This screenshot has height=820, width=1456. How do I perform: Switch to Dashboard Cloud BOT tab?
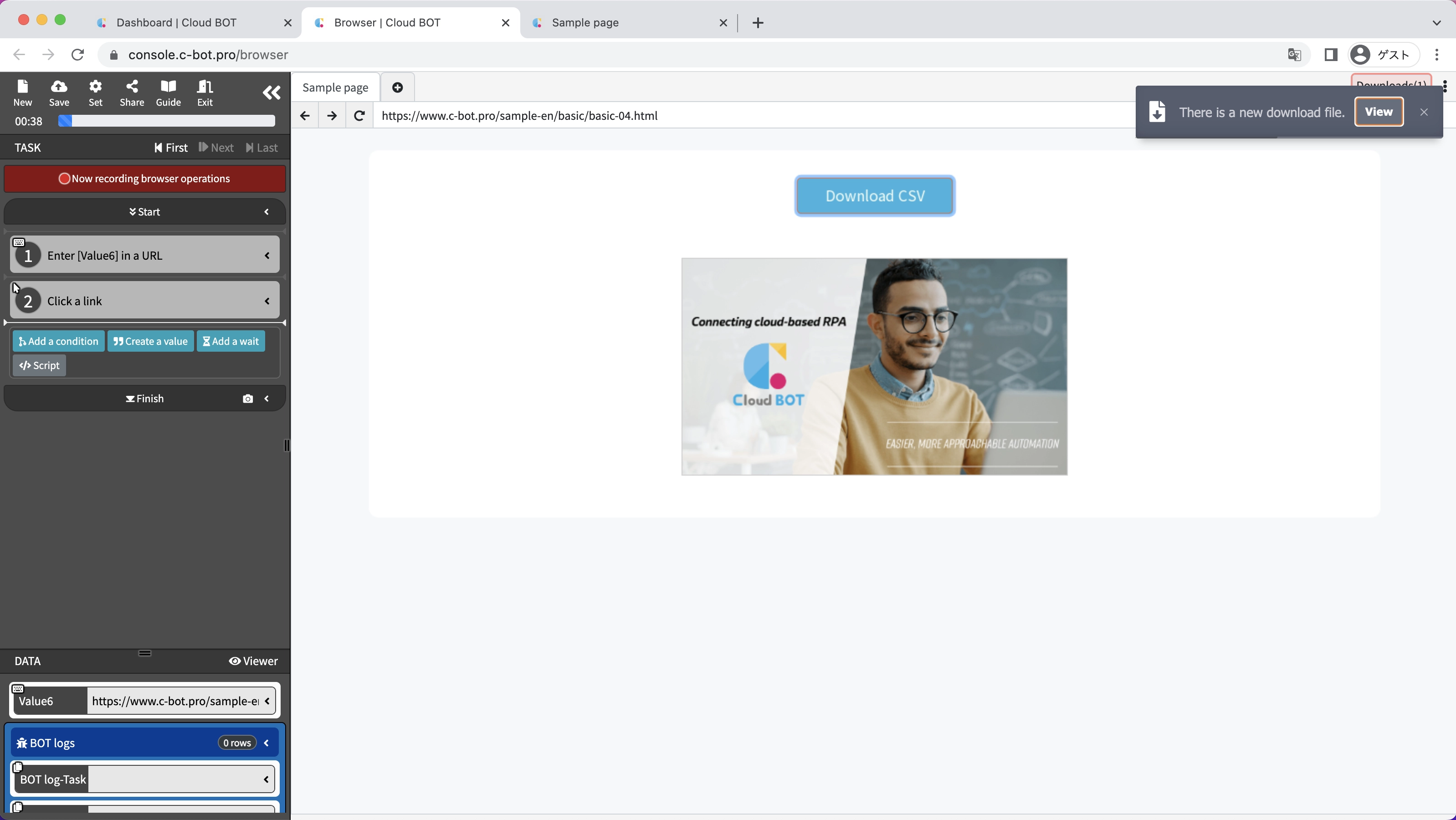coord(176,23)
